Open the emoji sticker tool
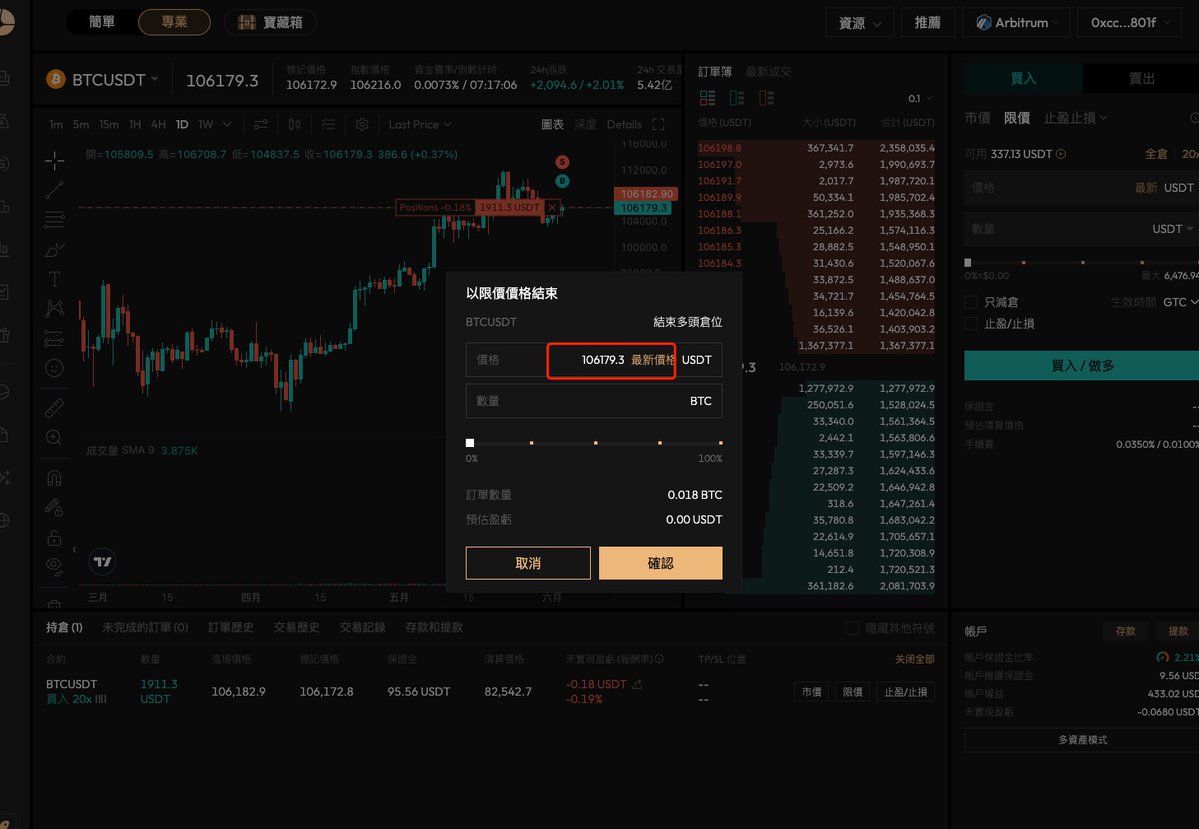 [54, 368]
